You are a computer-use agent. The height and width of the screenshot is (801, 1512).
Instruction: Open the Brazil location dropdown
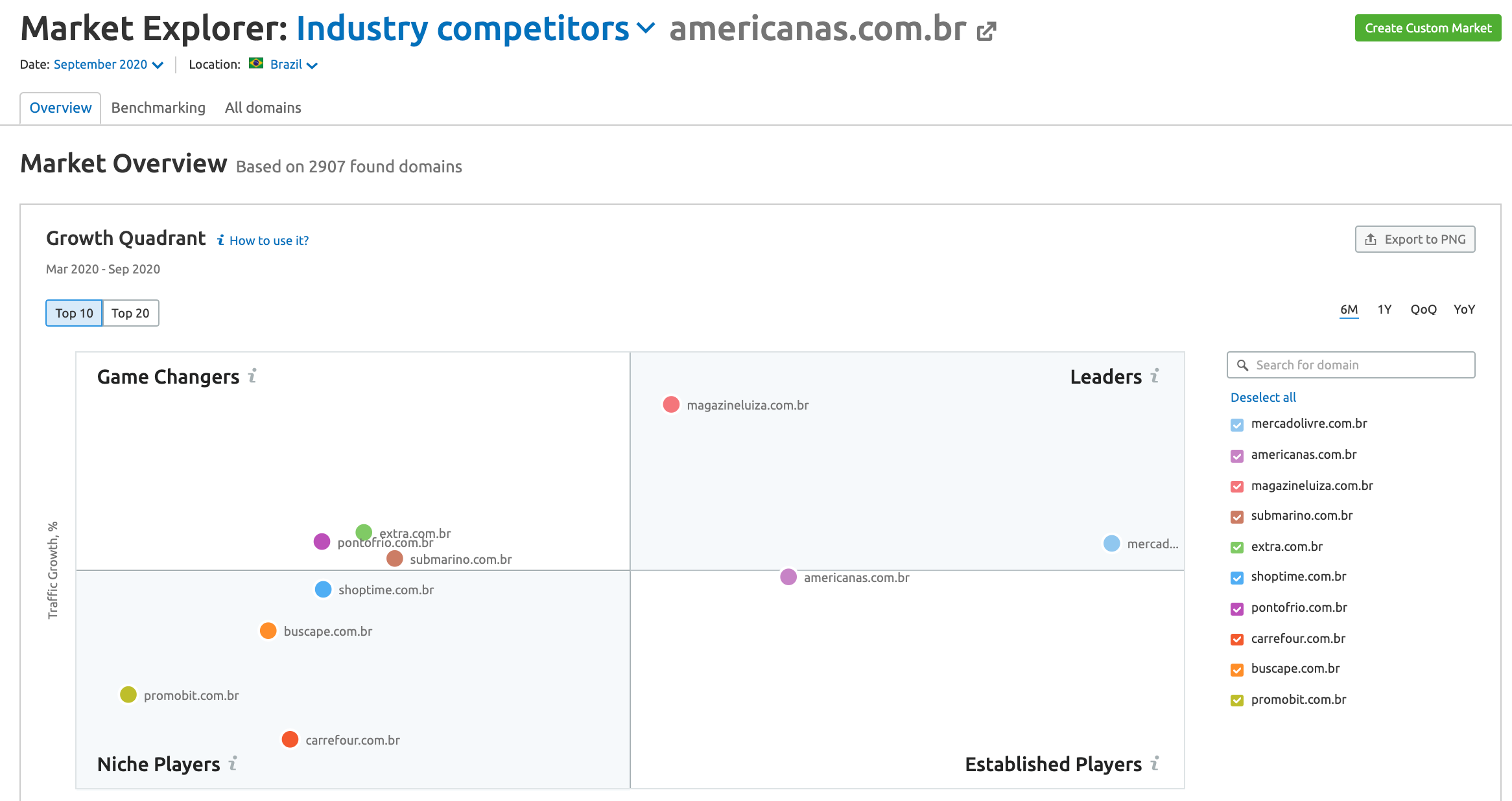(x=291, y=64)
